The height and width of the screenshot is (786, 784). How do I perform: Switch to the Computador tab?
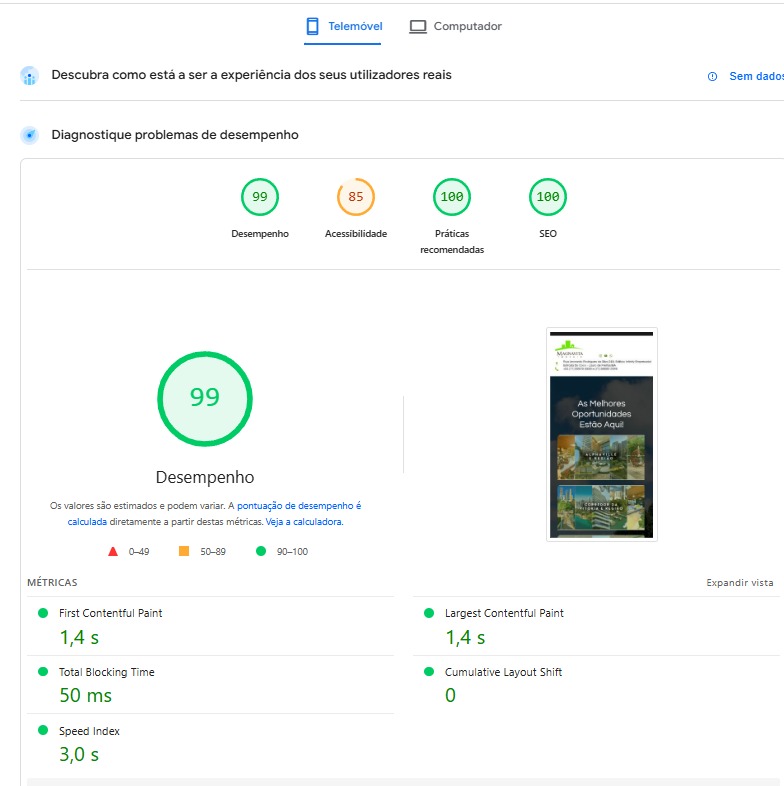467,26
